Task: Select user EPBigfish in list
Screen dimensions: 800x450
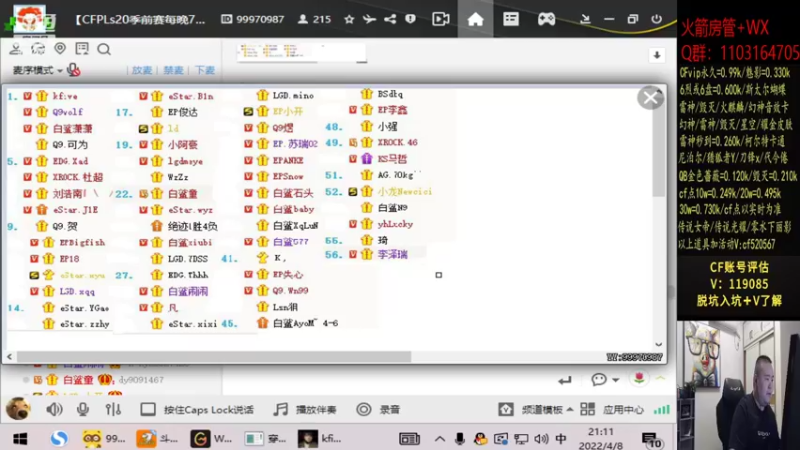Action: tap(82, 243)
